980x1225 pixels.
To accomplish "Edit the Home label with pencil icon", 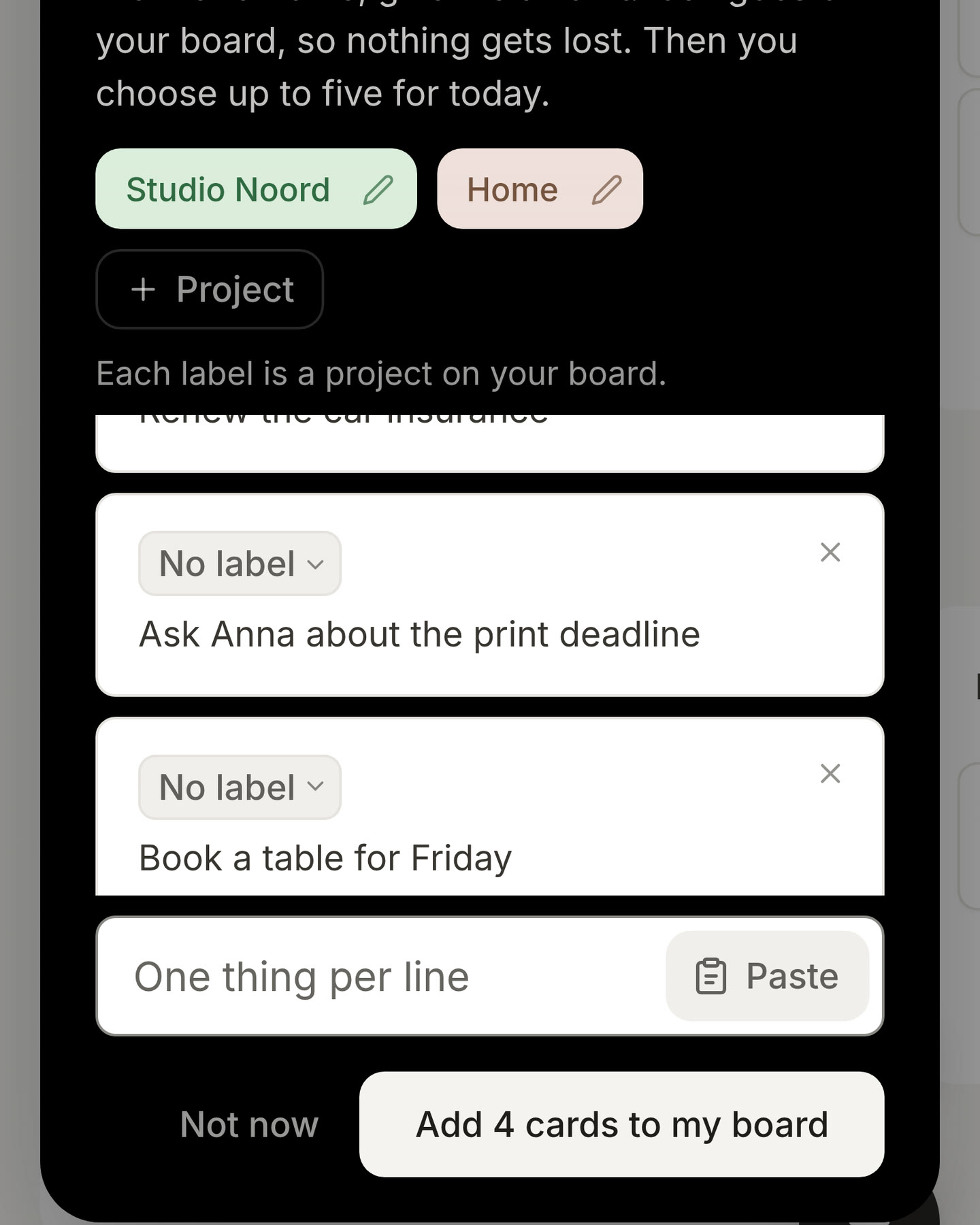I will pyautogui.click(x=606, y=190).
